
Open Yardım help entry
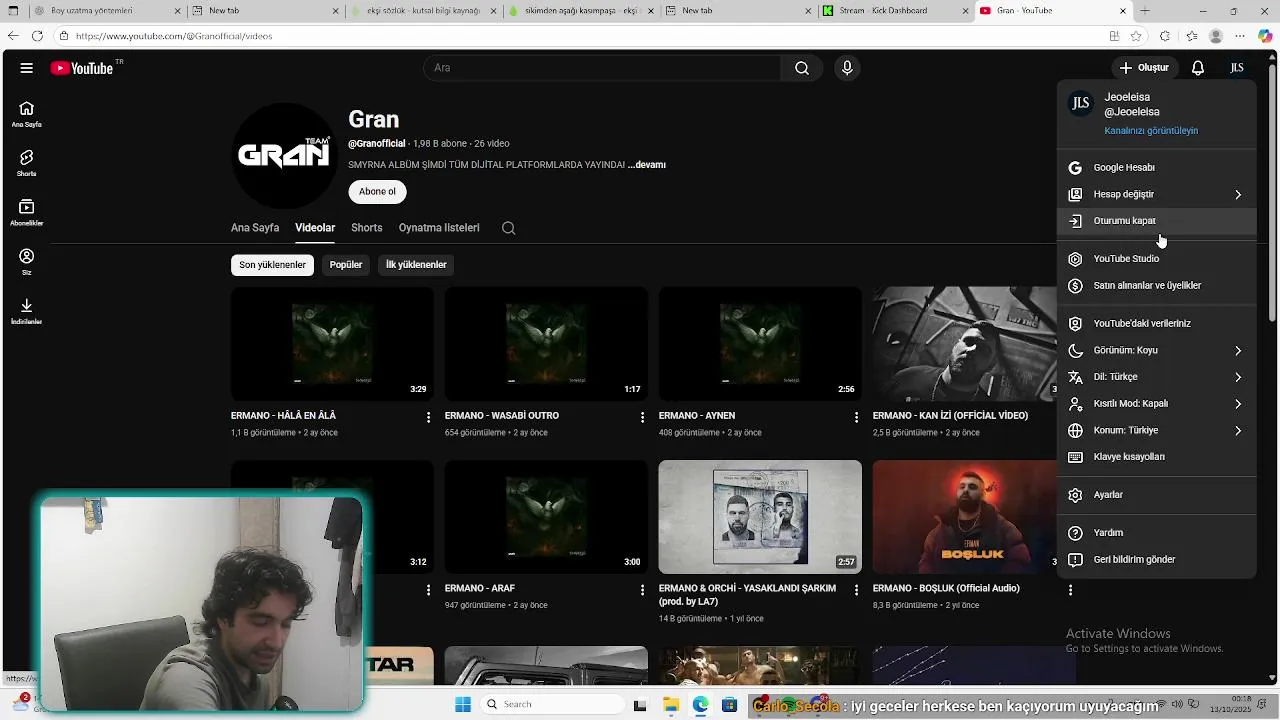tap(1157, 533)
